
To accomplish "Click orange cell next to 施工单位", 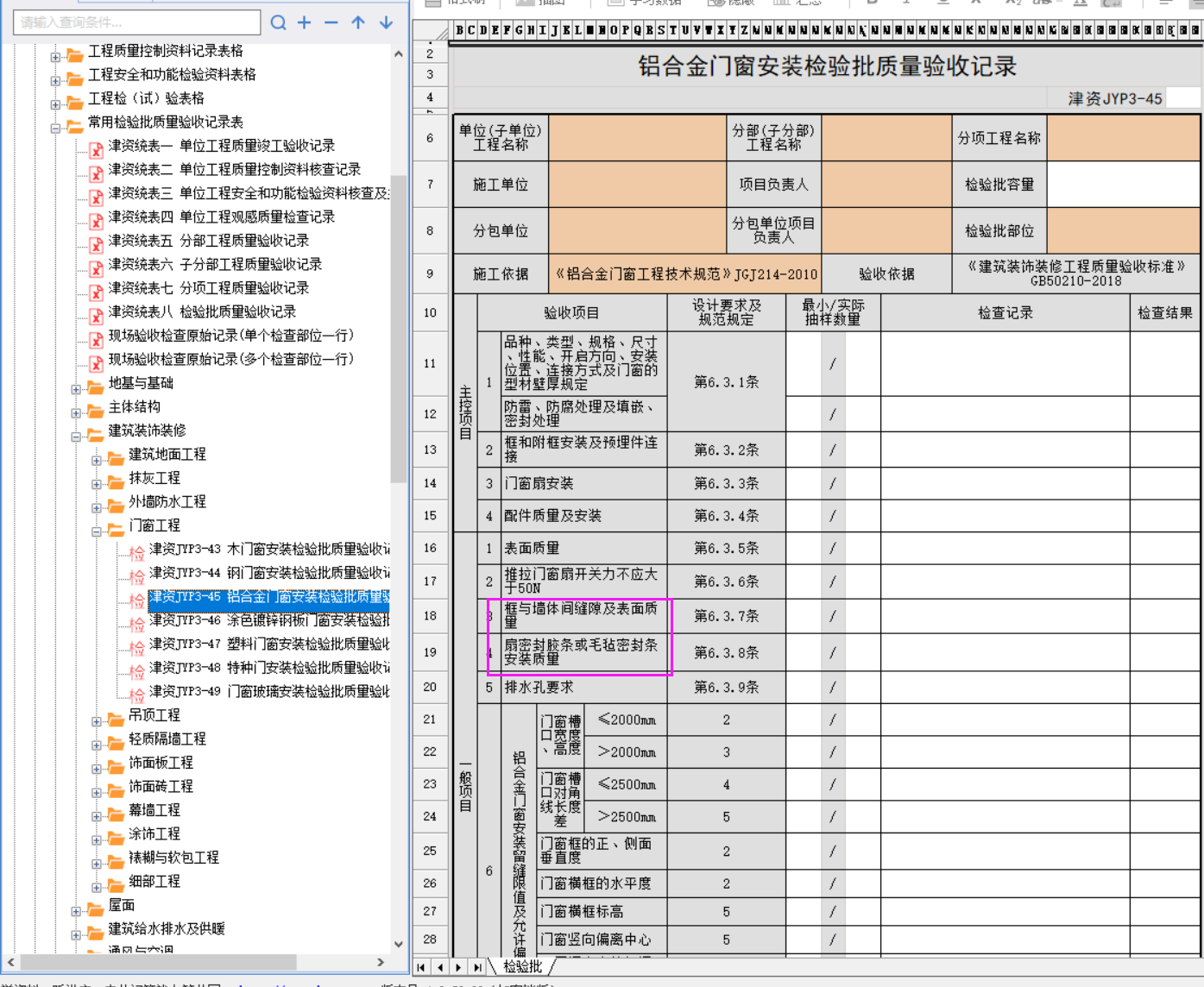I will 638,184.
